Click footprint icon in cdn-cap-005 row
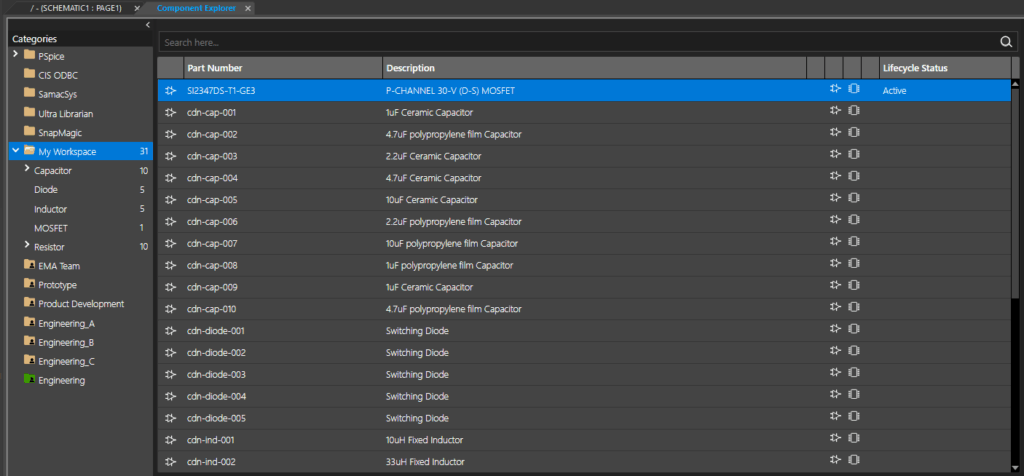Image resolution: width=1024 pixels, height=476 pixels. click(x=853, y=200)
